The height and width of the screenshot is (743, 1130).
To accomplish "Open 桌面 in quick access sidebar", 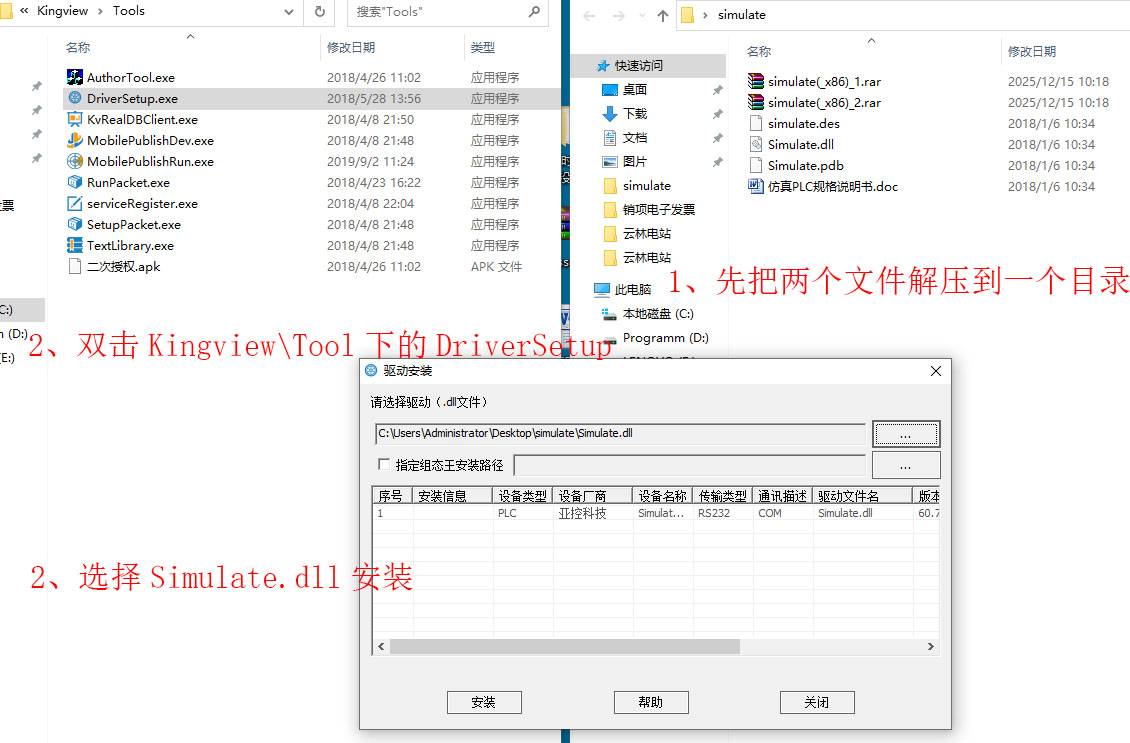I will click(x=635, y=89).
